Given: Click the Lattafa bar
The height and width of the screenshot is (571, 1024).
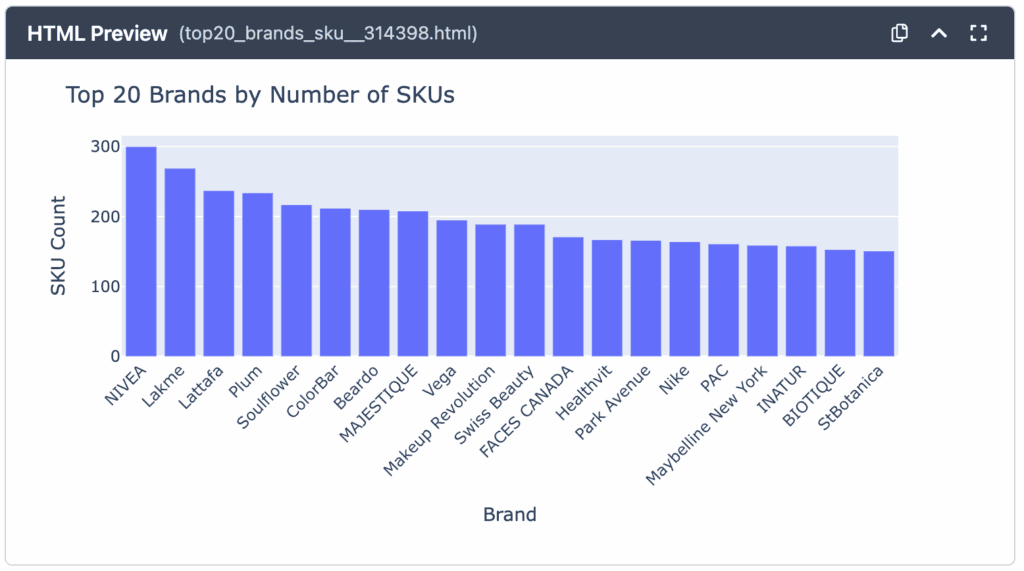Looking at the screenshot, I should [219, 273].
